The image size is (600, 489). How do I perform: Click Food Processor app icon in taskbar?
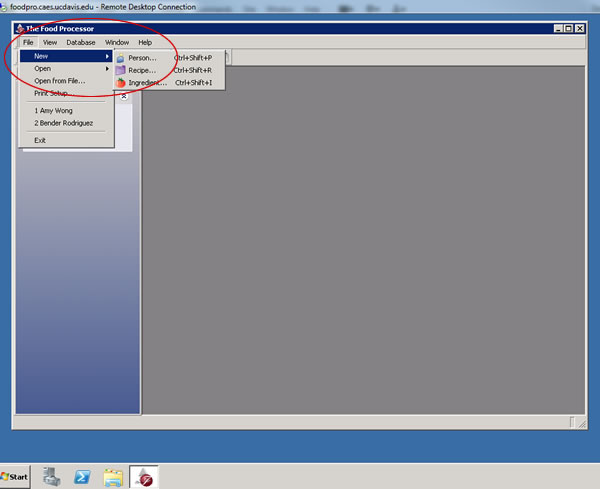point(144,476)
